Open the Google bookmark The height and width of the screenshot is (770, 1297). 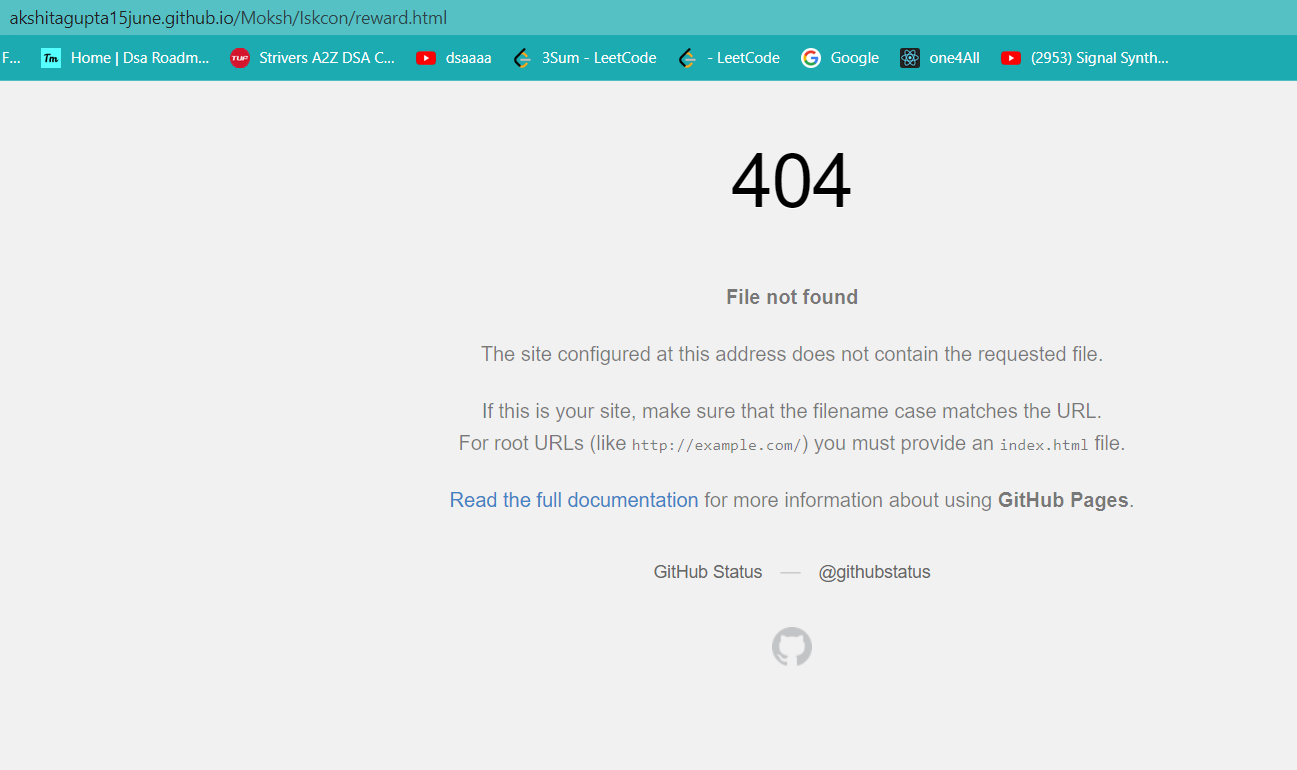[x=852, y=57]
